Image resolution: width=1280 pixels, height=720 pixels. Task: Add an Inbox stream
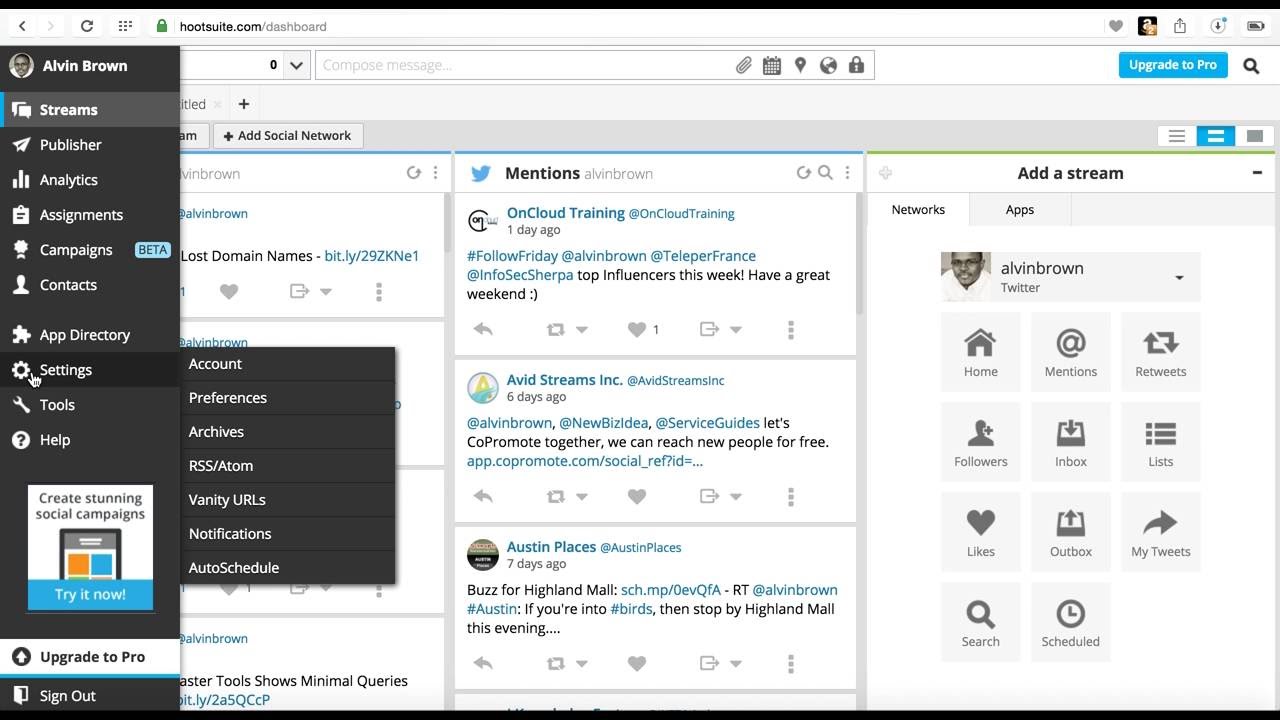point(1071,442)
